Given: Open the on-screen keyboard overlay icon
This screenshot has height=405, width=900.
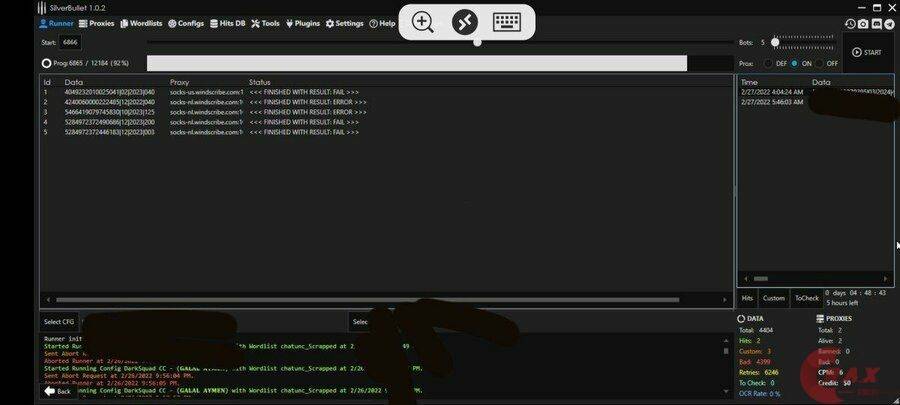Looking at the screenshot, I should point(507,23).
